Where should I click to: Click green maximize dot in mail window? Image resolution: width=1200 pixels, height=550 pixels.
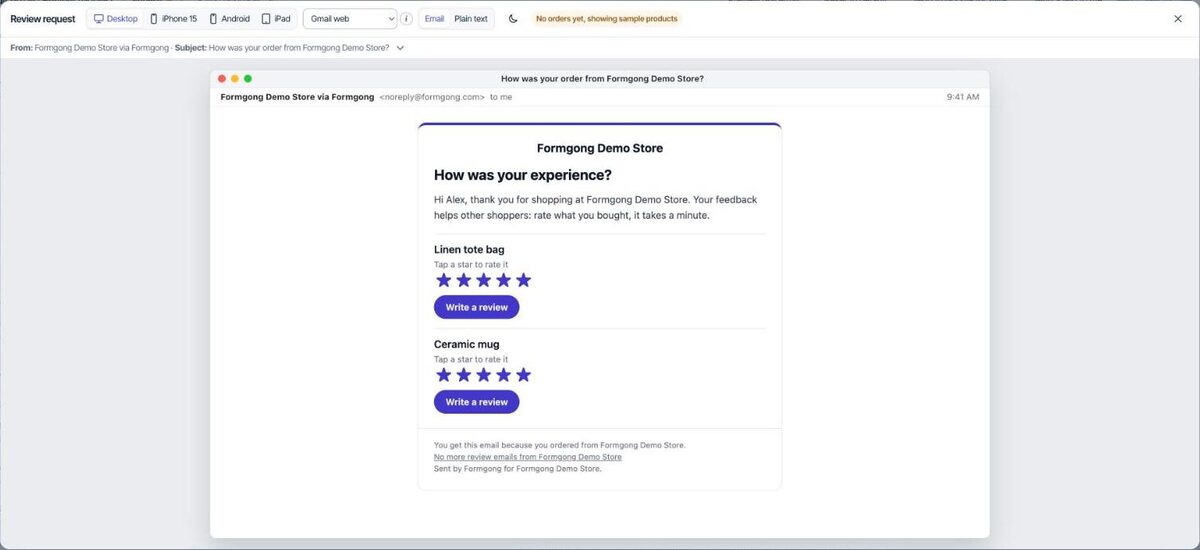click(248, 78)
